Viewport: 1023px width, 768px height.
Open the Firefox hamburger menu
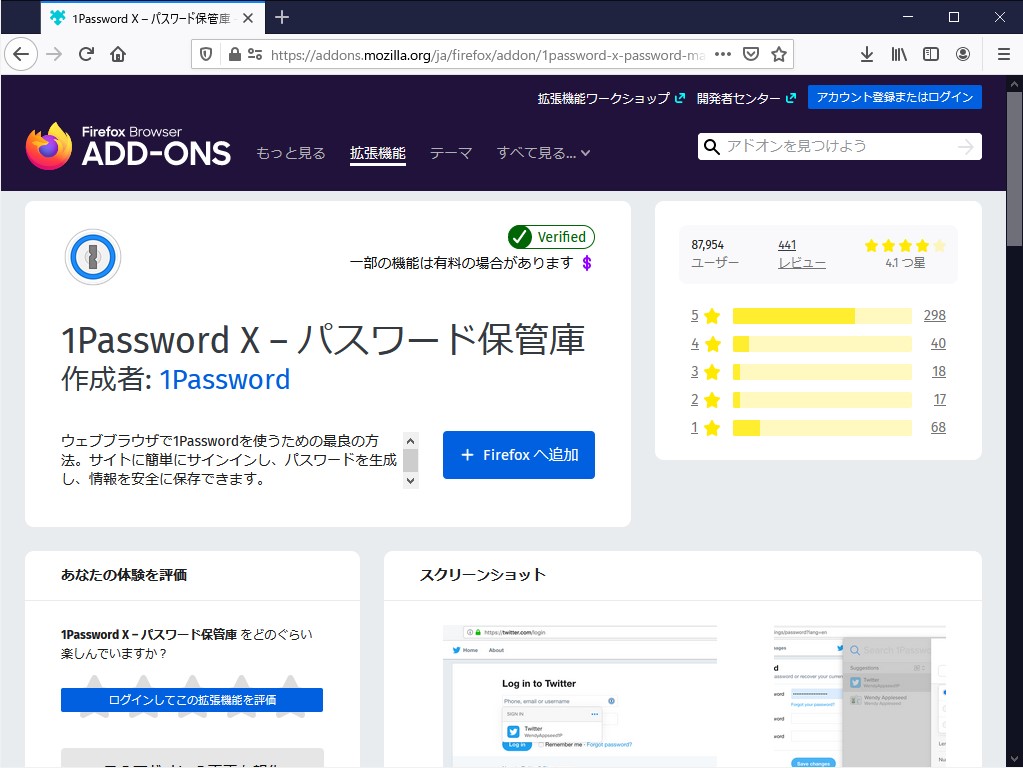pos(999,54)
